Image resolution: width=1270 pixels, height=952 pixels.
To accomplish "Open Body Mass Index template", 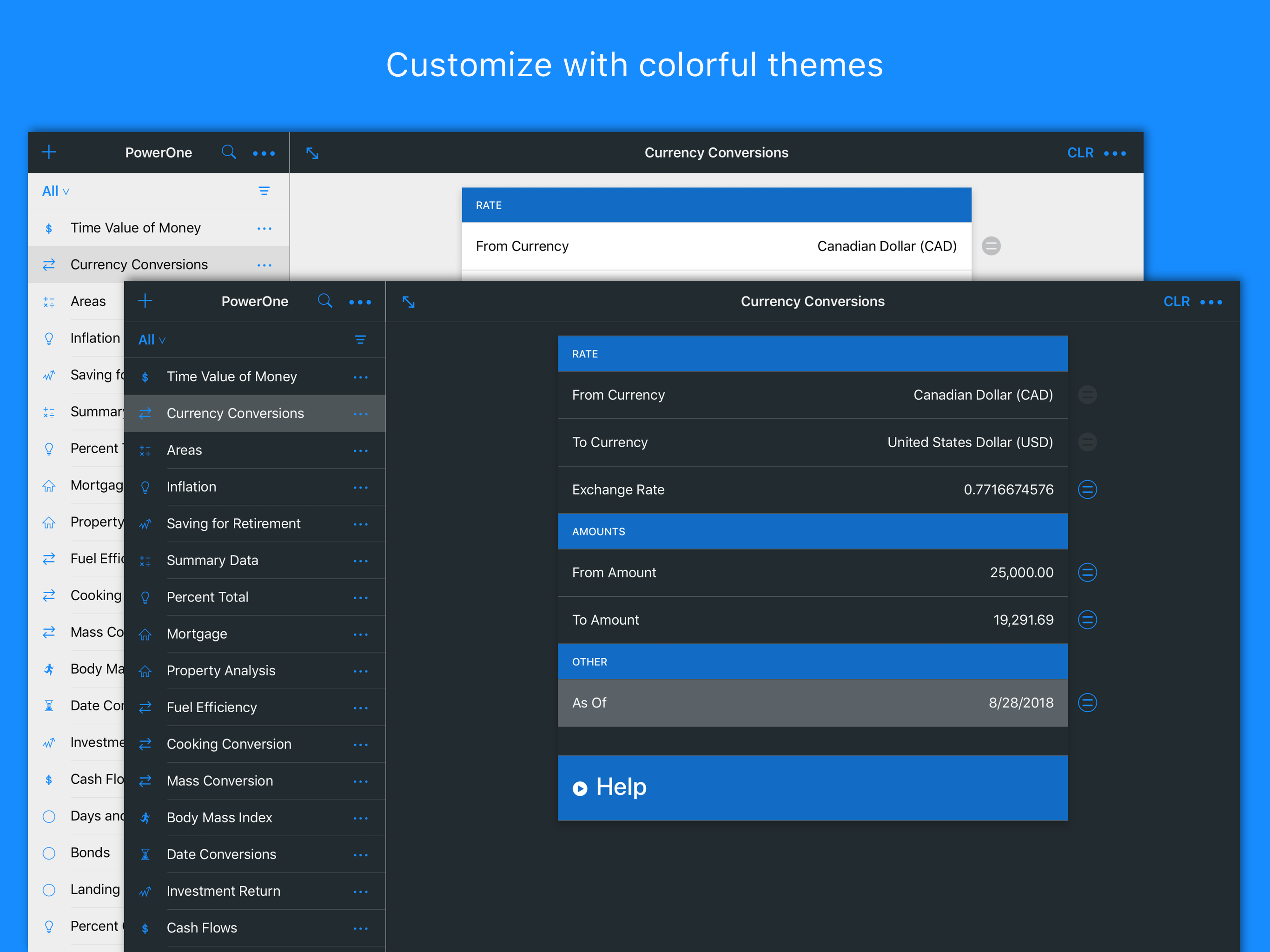I will click(254, 818).
